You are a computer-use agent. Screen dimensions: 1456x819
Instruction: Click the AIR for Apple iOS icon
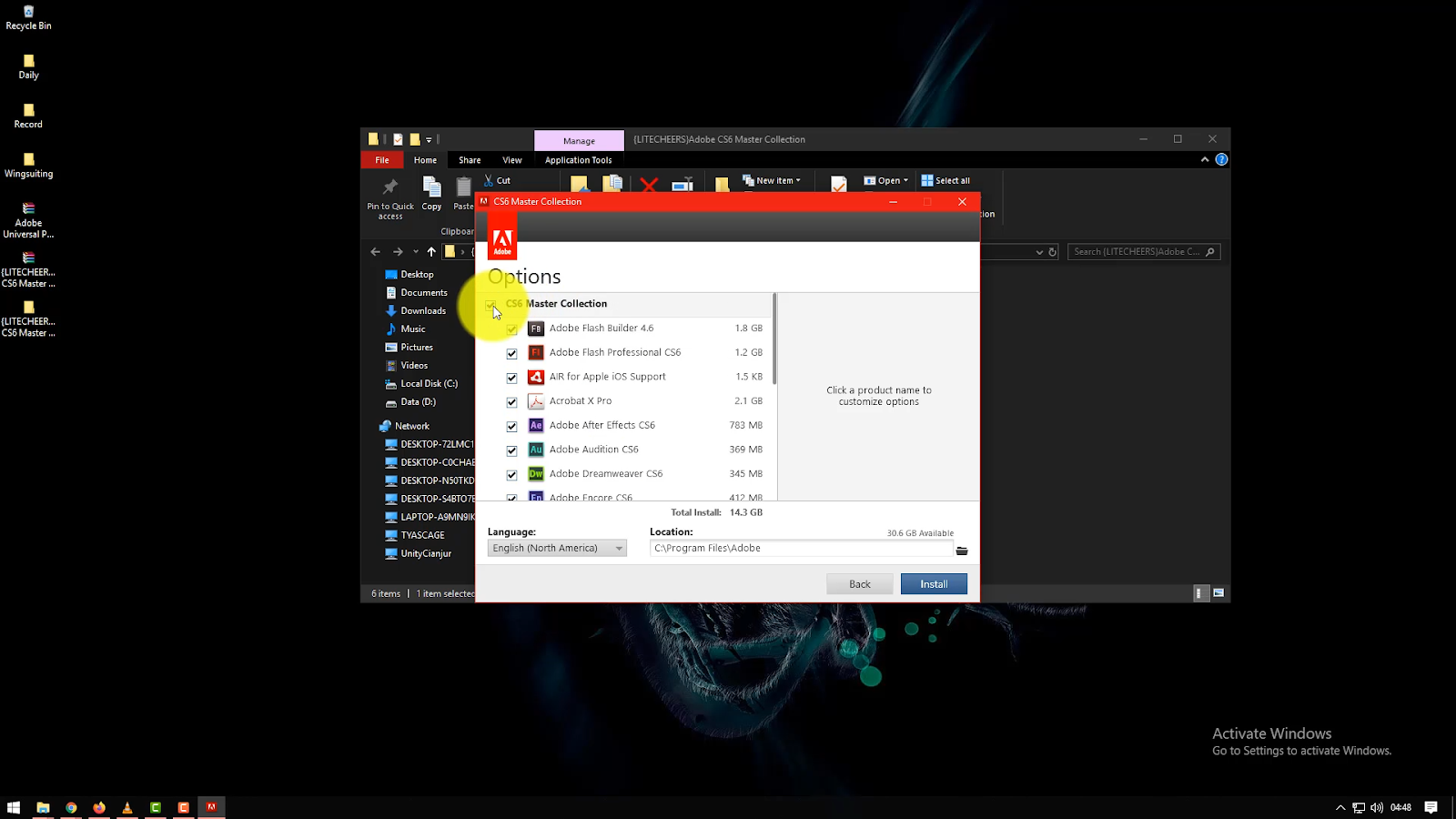pos(536,377)
